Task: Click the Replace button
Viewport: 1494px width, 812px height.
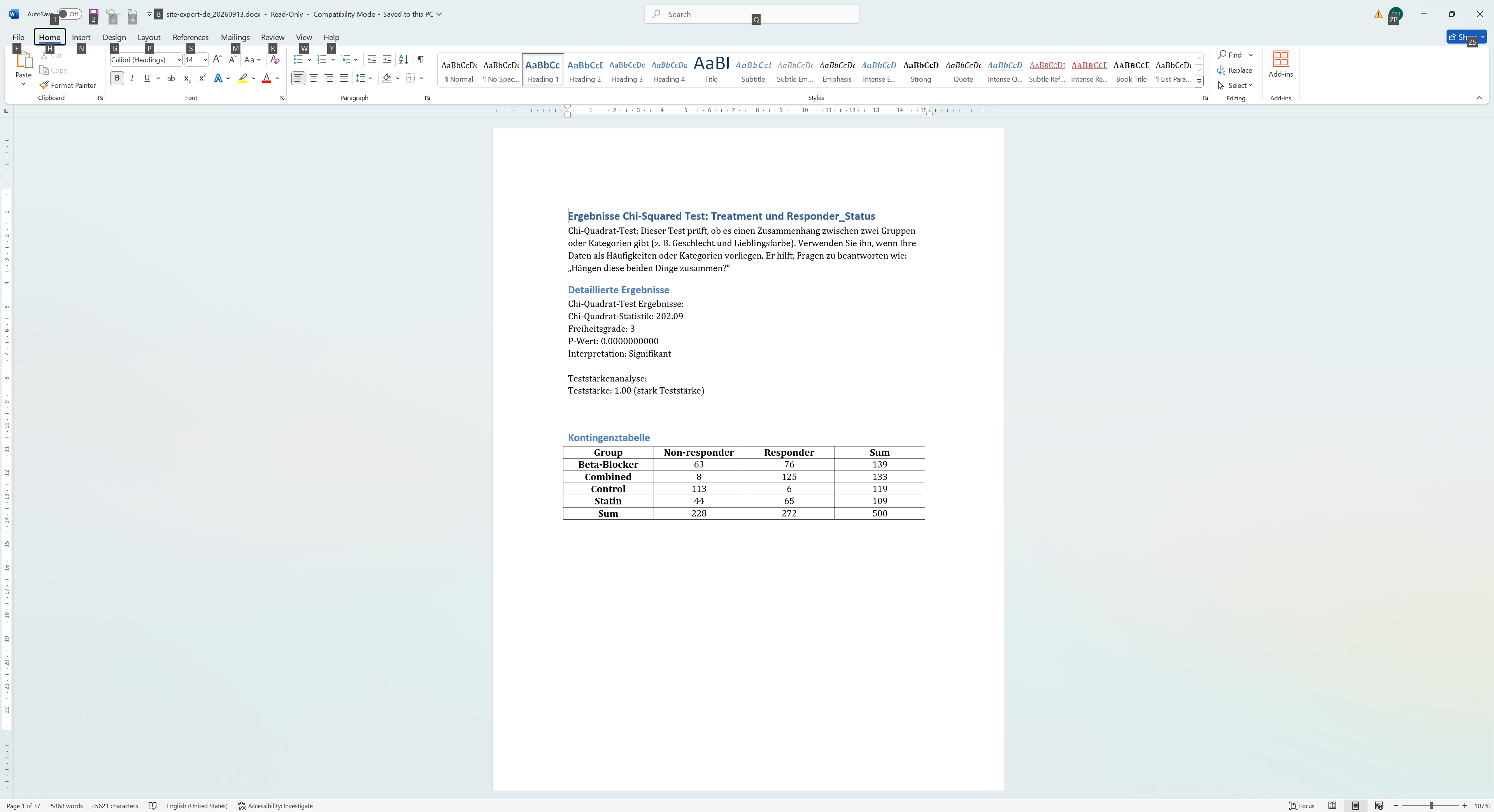Action: (x=1235, y=70)
